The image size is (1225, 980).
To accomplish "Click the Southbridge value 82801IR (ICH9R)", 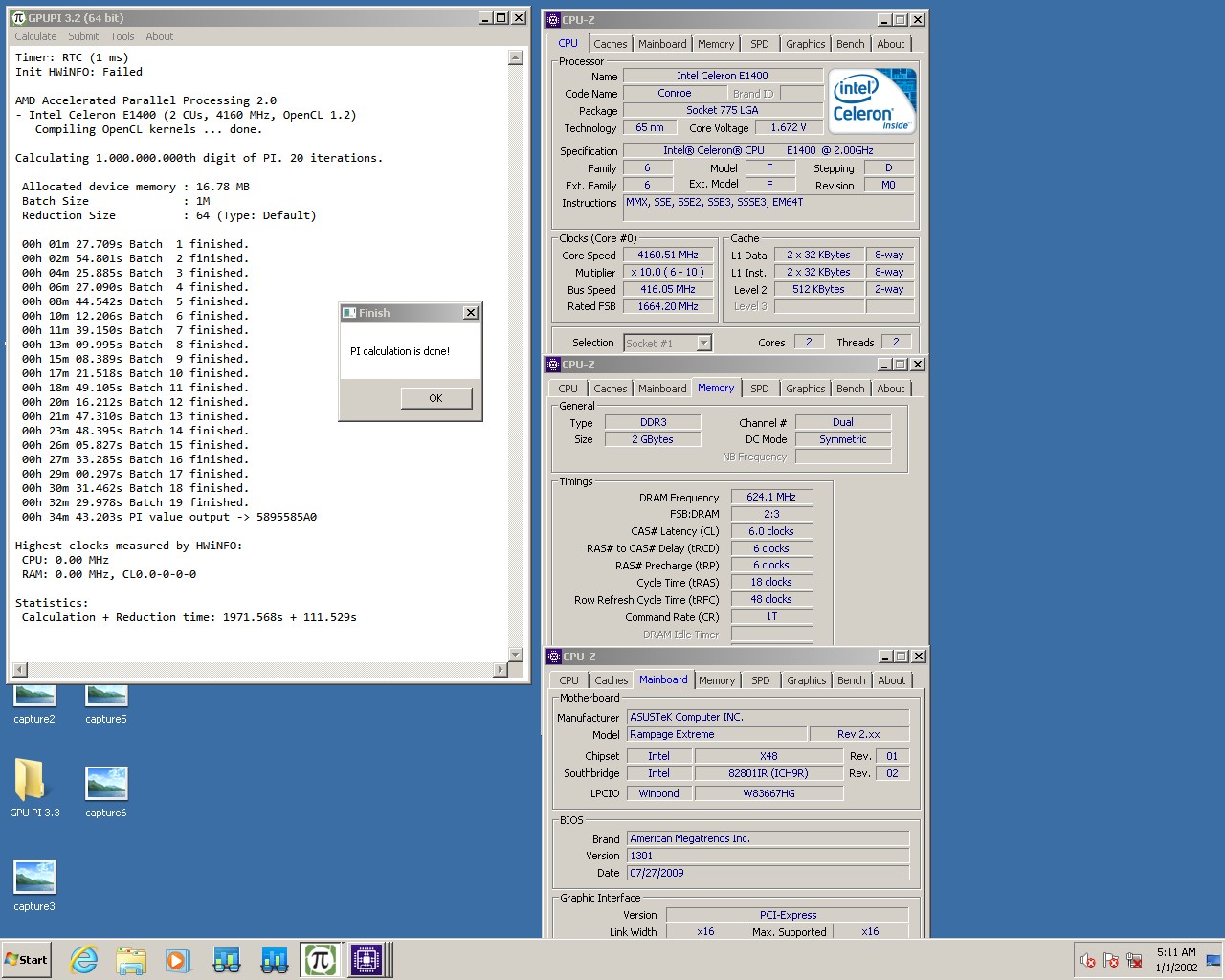I will coord(768,773).
